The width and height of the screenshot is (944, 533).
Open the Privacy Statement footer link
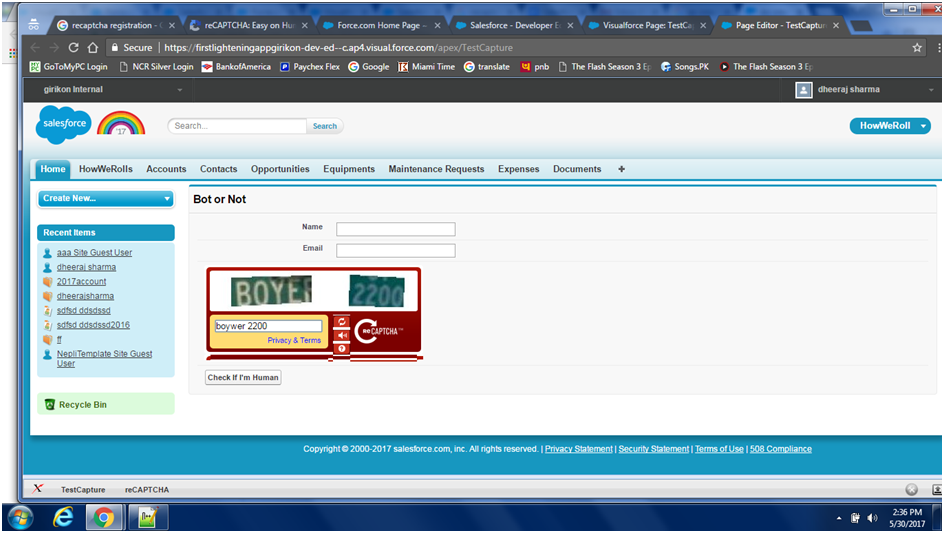pyautogui.click(x=579, y=449)
